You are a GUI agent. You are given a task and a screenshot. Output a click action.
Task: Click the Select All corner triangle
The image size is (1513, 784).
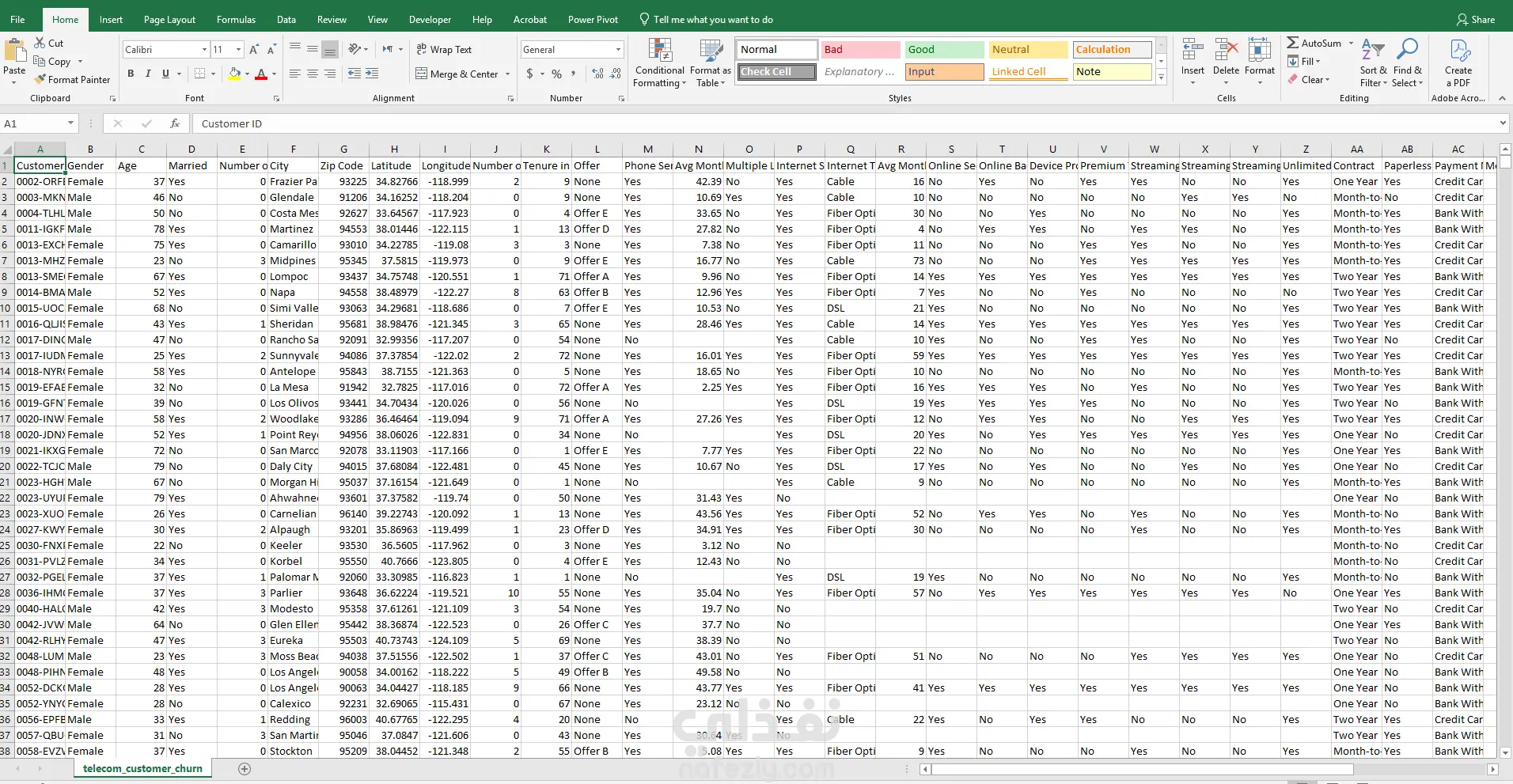coord(7,149)
